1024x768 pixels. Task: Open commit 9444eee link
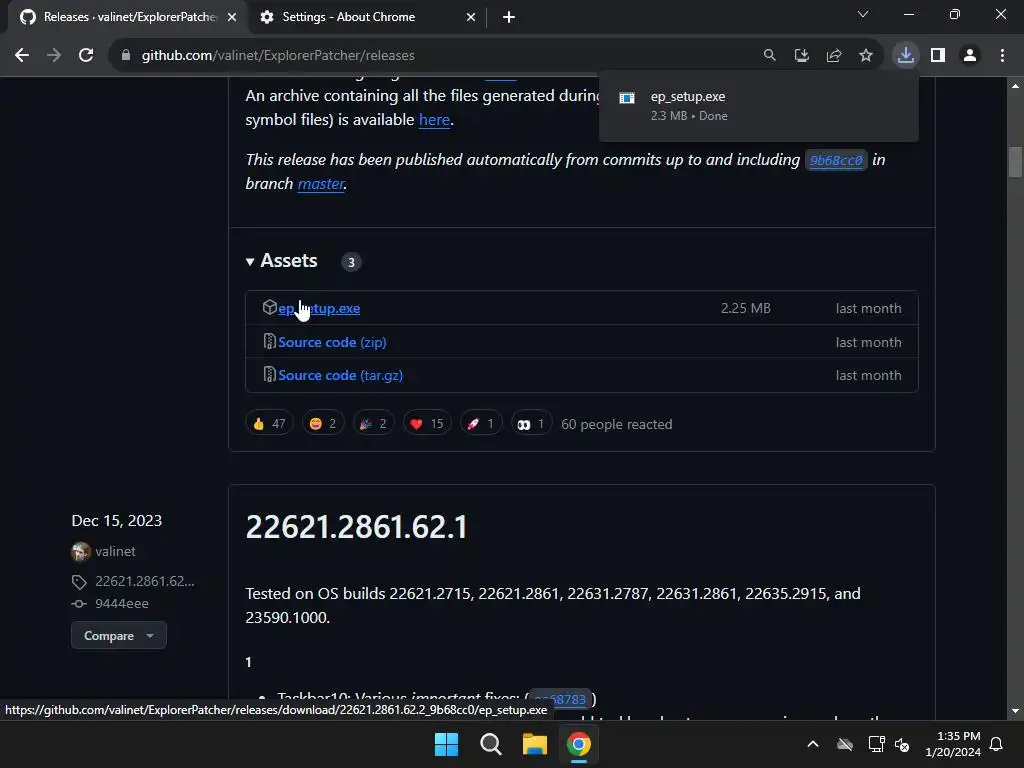[121, 603]
